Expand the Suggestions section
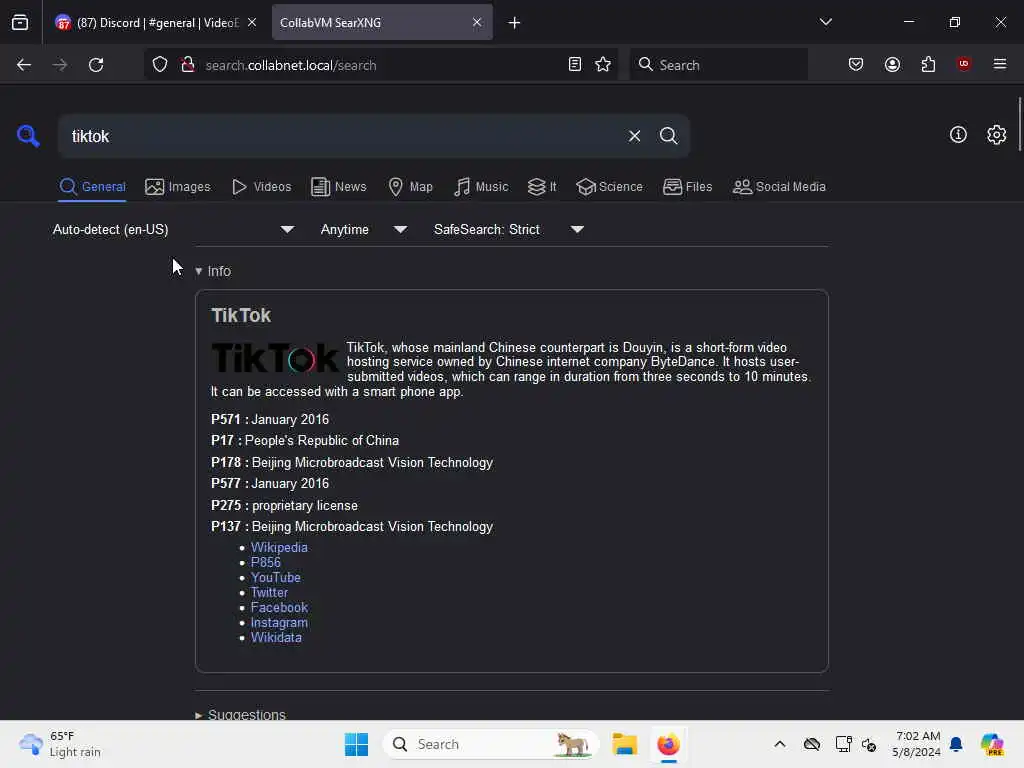Image resolution: width=1024 pixels, height=768 pixels. 240,714
